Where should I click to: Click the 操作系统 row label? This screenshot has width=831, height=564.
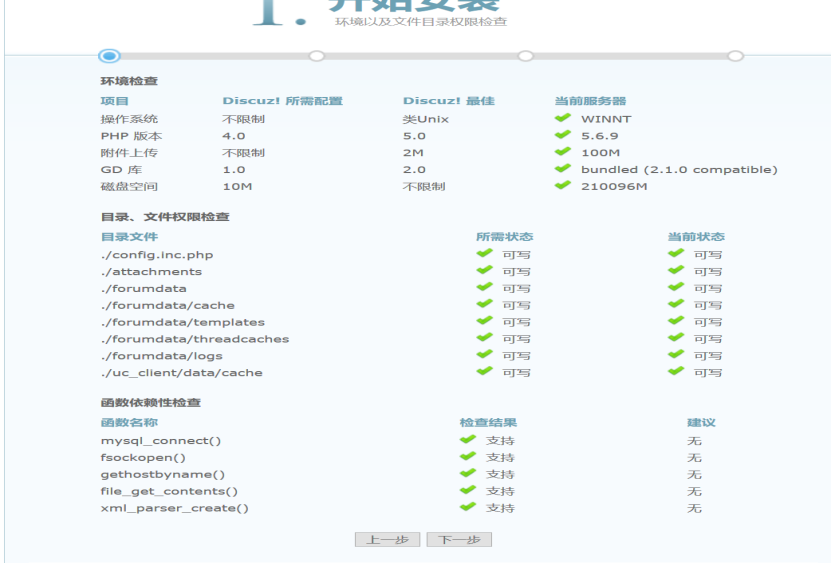coord(129,119)
